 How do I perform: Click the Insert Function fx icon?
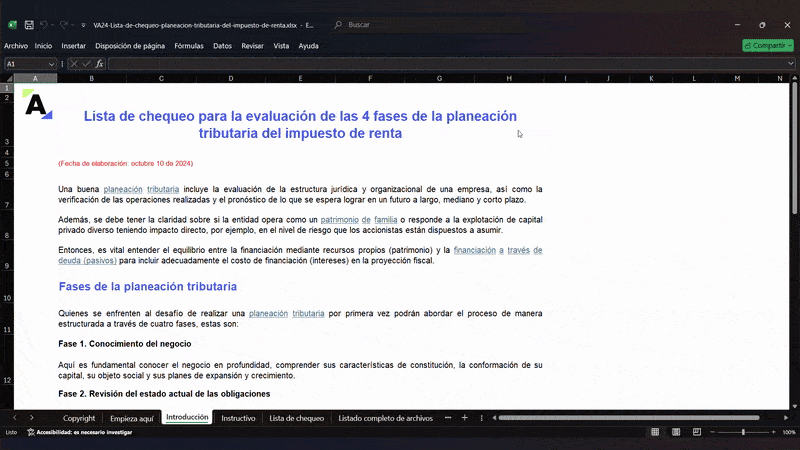[99, 64]
